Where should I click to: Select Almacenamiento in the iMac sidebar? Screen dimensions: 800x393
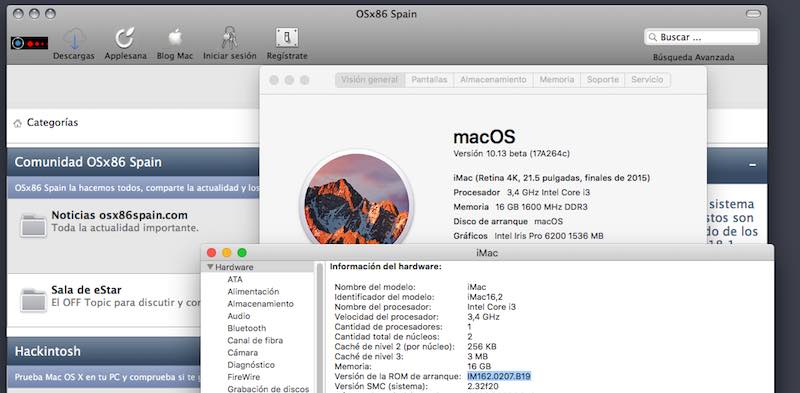click(260, 304)
